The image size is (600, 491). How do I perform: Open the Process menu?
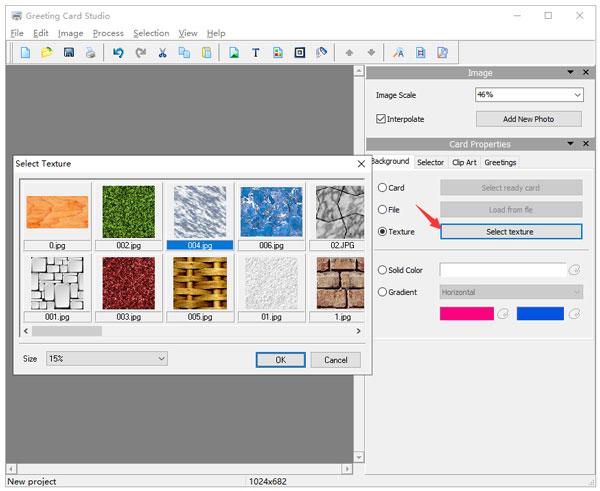tap(107, 33)
